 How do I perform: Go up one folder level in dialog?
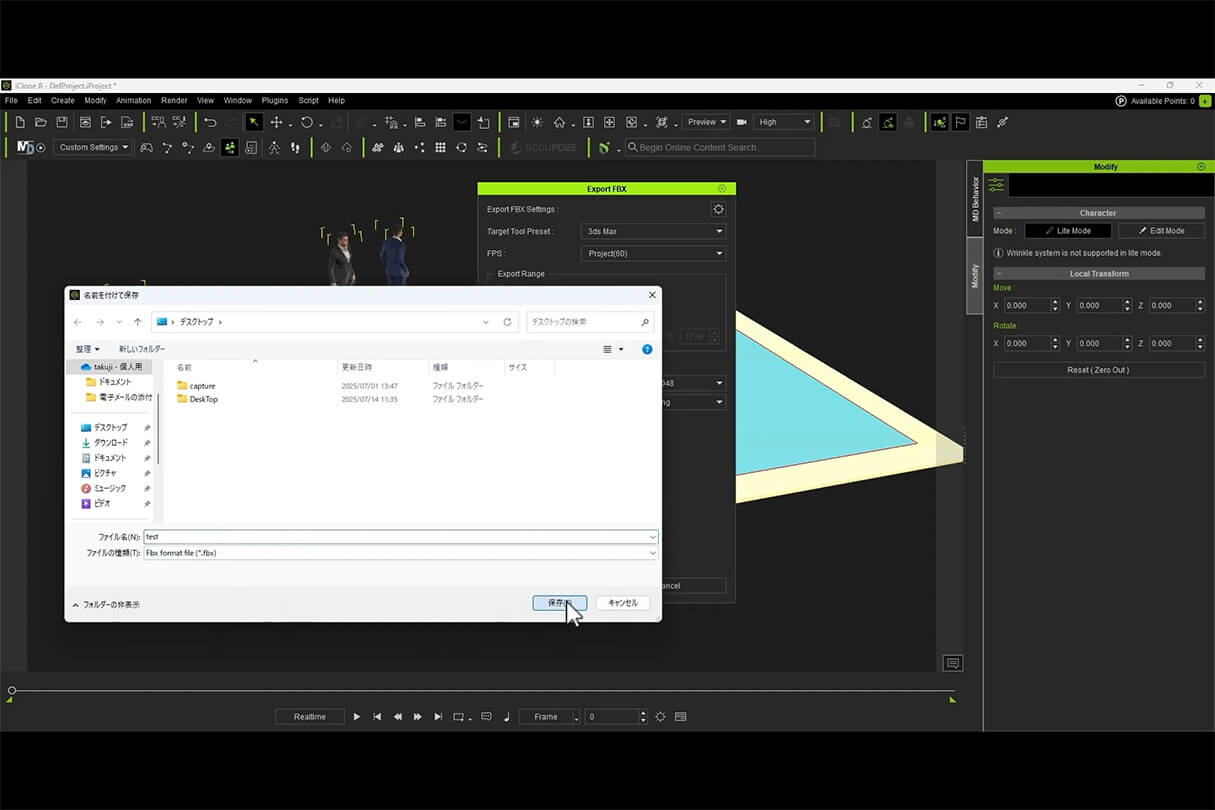(x=137, y=322)
